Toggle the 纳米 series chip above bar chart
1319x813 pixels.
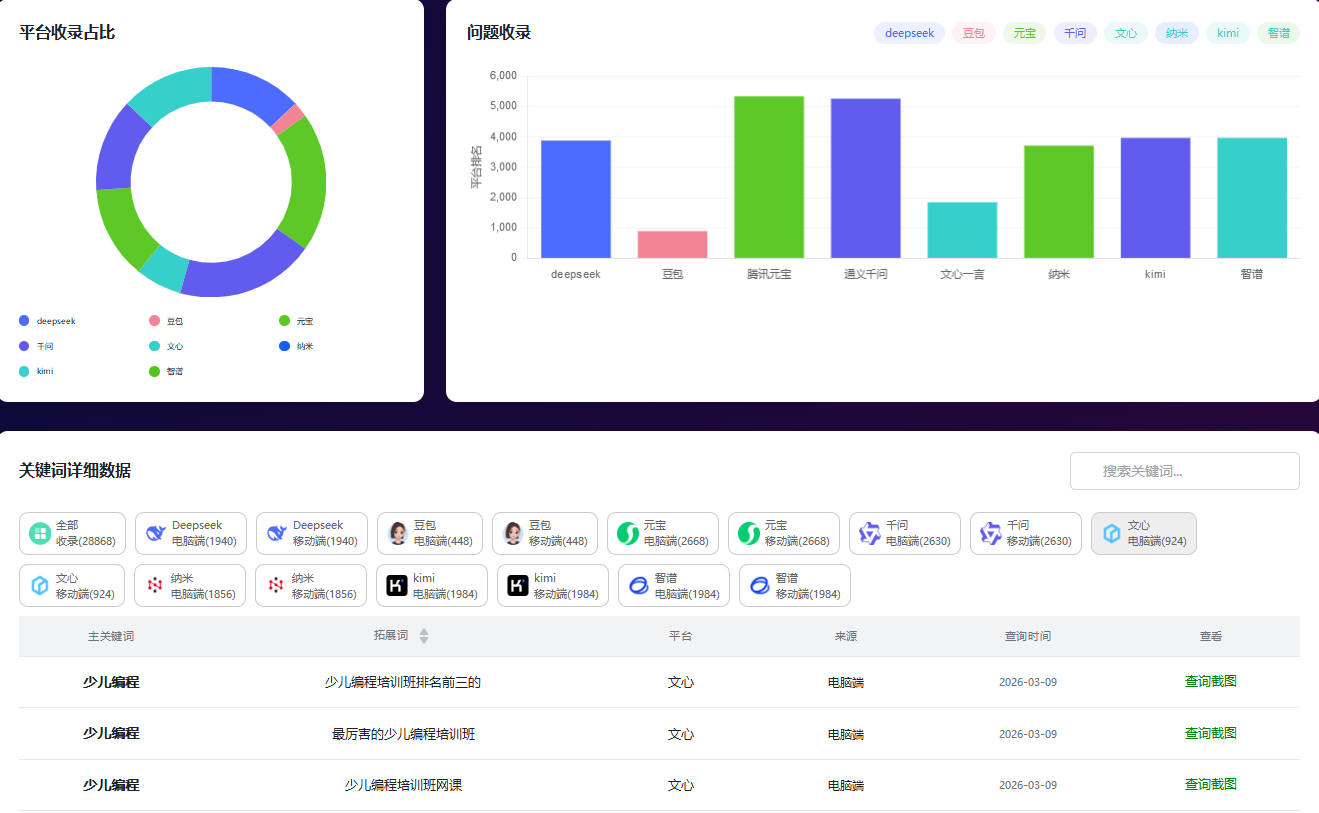[1177, 33]
